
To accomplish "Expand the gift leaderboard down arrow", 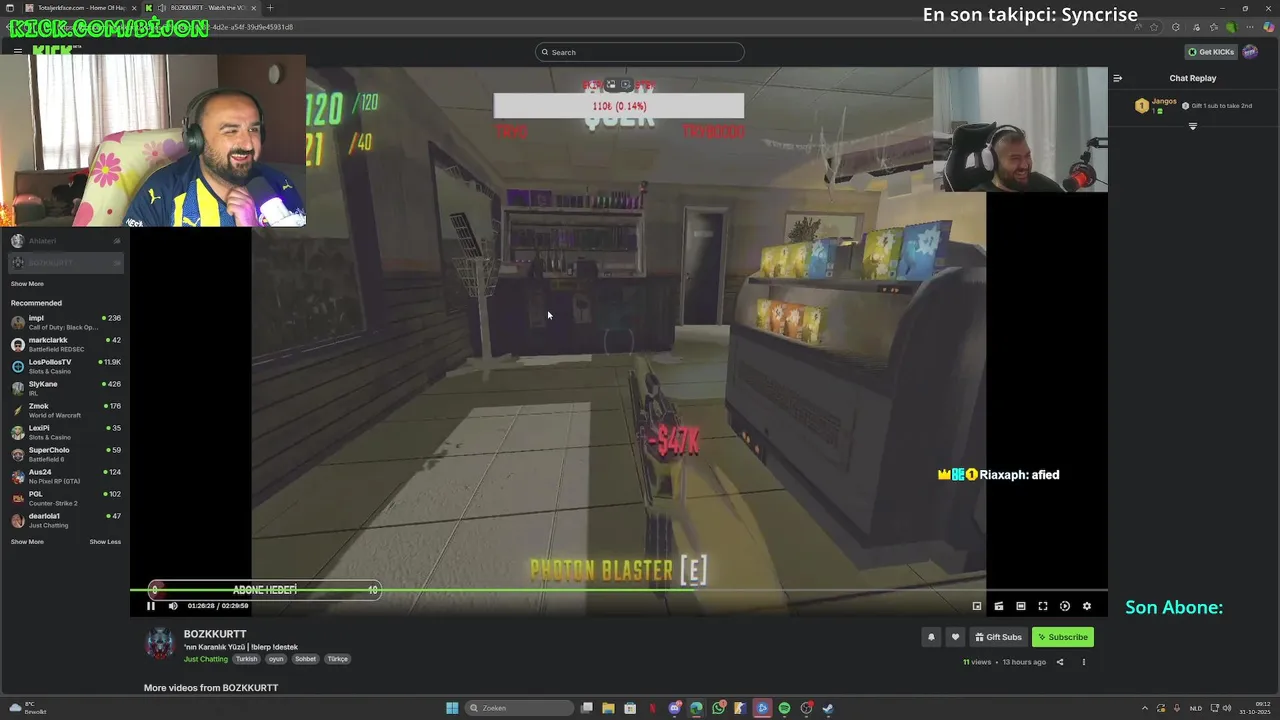I will click(1193, 126).
